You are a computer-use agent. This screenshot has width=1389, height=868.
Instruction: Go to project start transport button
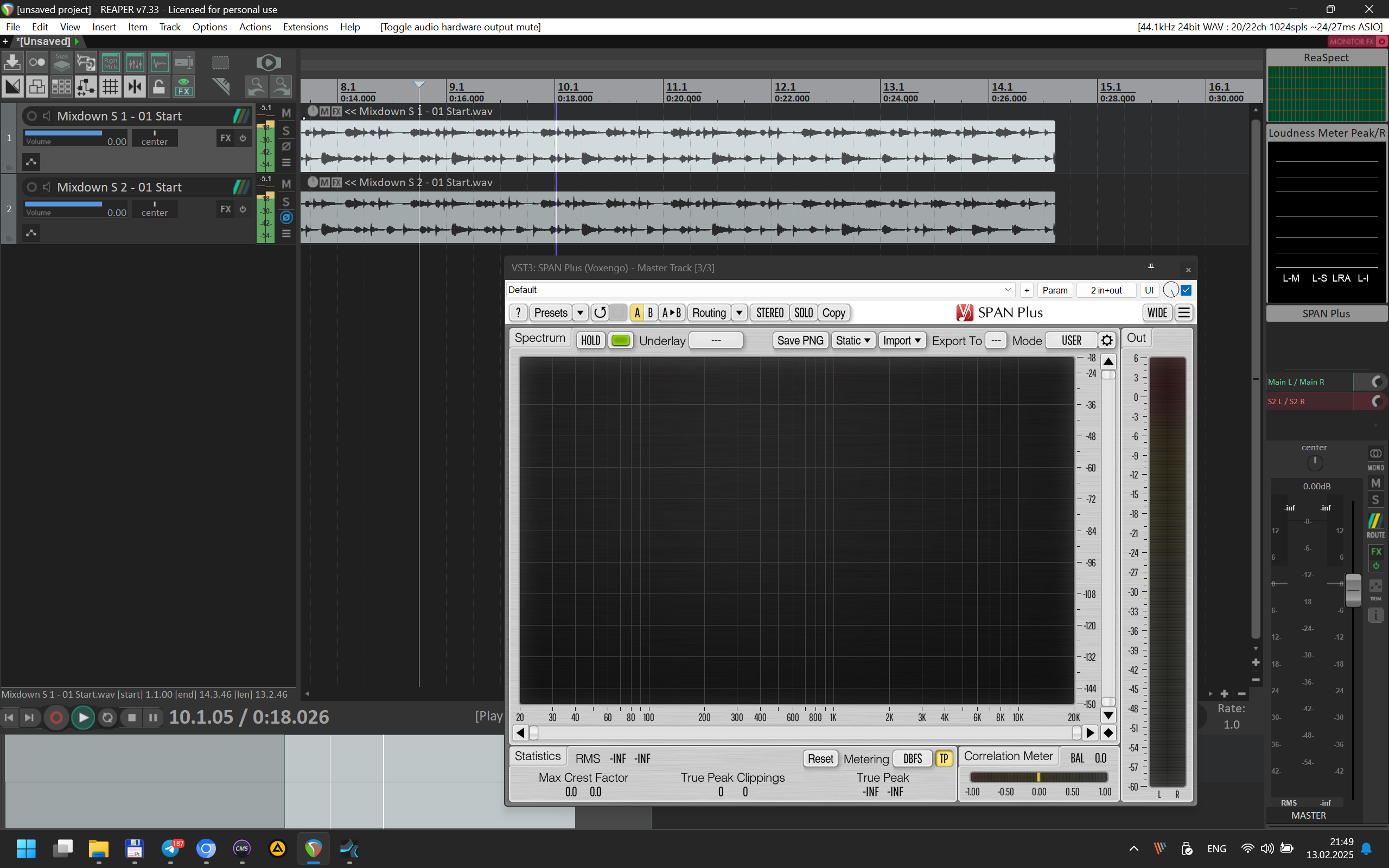[x=10, y=718]
